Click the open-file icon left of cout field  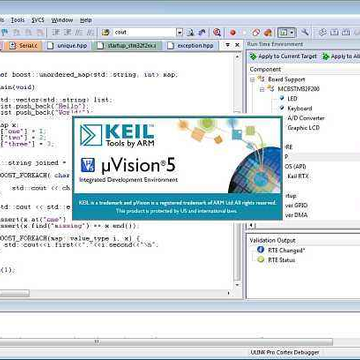[106, 32]
